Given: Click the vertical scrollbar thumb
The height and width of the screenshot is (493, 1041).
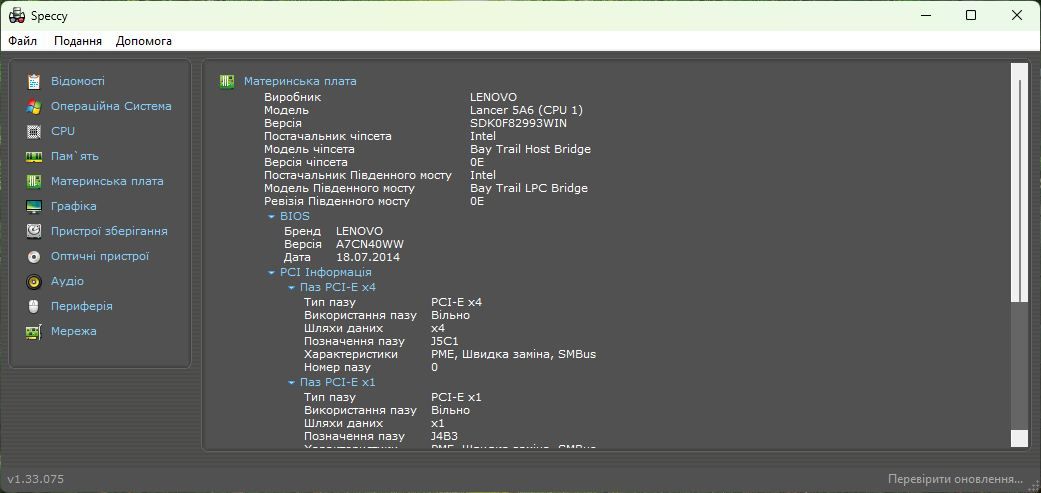Looking at the screenshot, I should click(1019, 184).
